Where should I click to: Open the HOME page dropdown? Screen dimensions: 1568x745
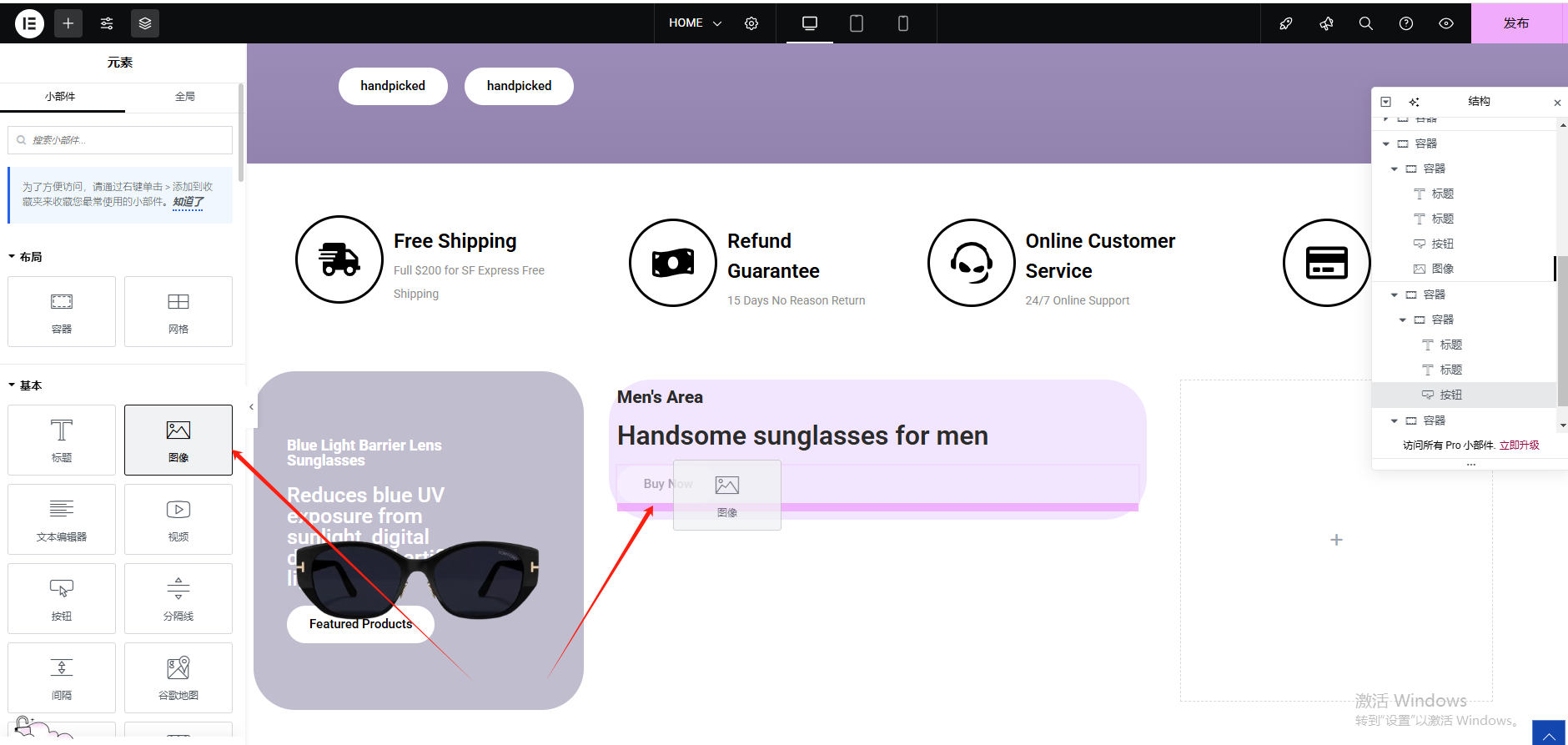click(x=695, y=23)
